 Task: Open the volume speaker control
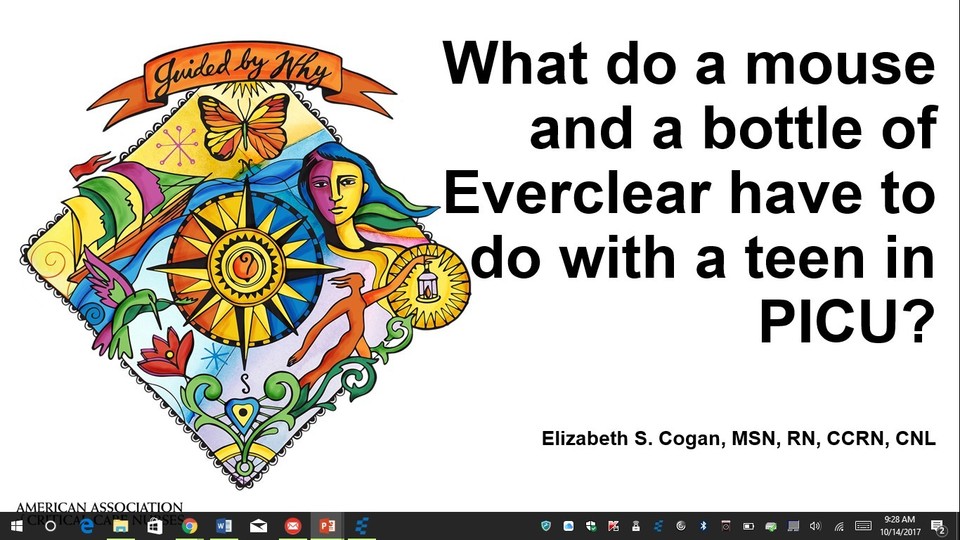pos(815,526)
